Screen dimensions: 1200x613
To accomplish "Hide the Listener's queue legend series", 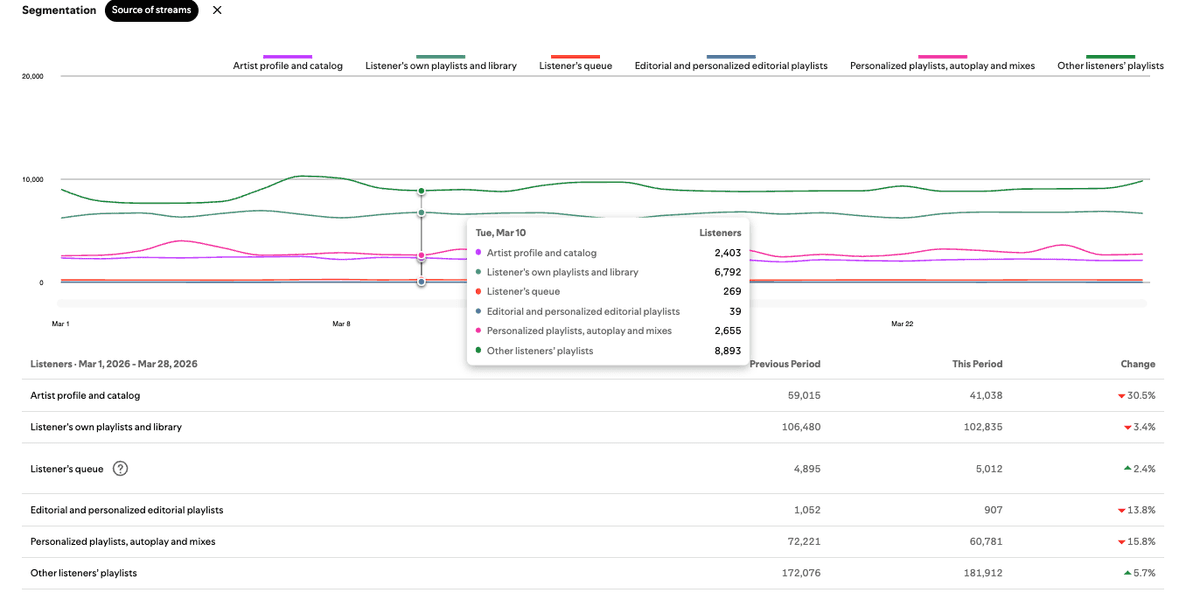I will 575,62.
